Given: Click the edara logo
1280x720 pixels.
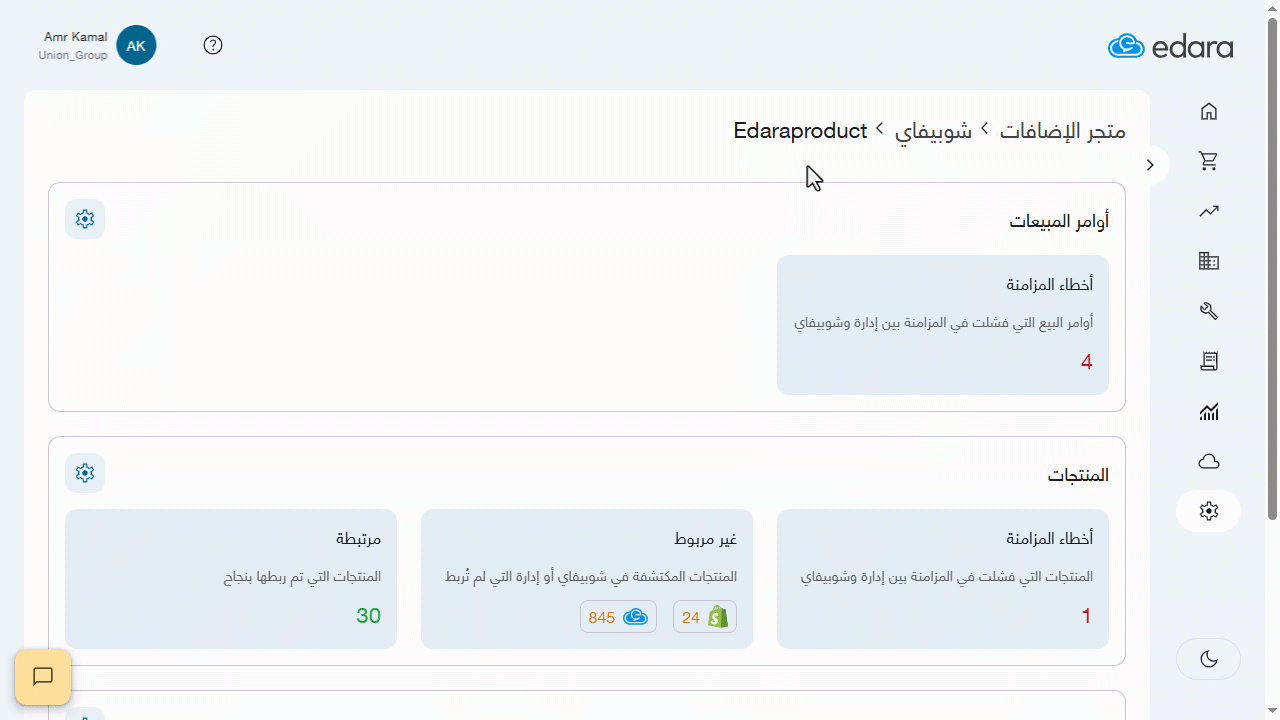Looking at the screenshot, I should (x=1171, y=46).
